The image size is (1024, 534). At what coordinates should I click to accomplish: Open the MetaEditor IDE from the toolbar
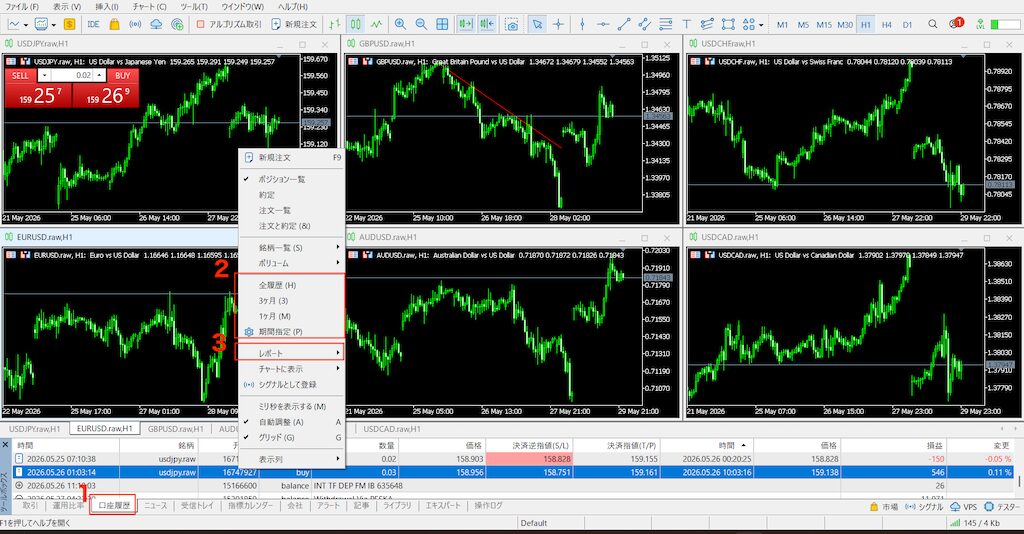pyautogui.click(x=93, y=24)
